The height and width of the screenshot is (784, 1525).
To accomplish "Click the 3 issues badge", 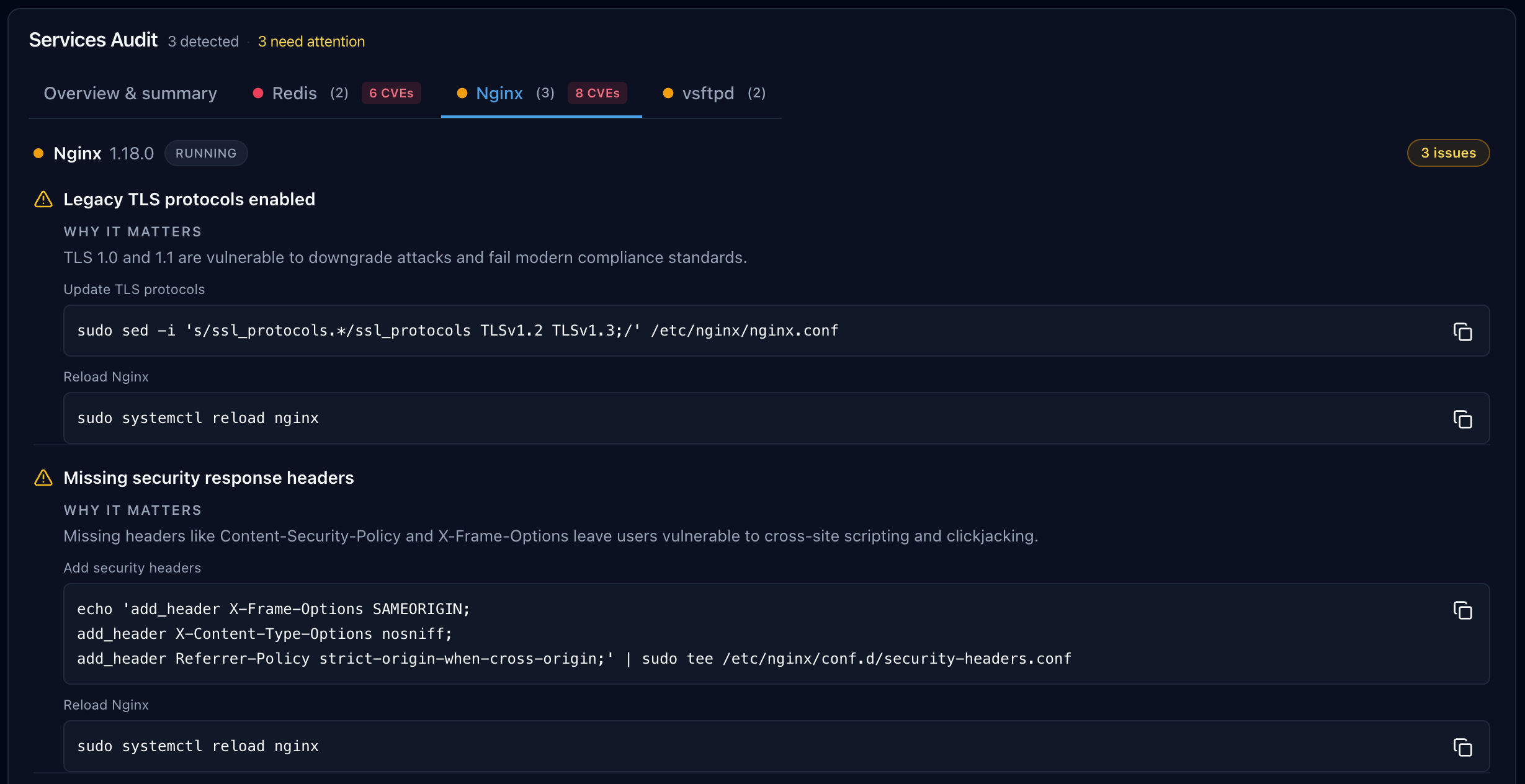I will click(x=1448, y=153).
